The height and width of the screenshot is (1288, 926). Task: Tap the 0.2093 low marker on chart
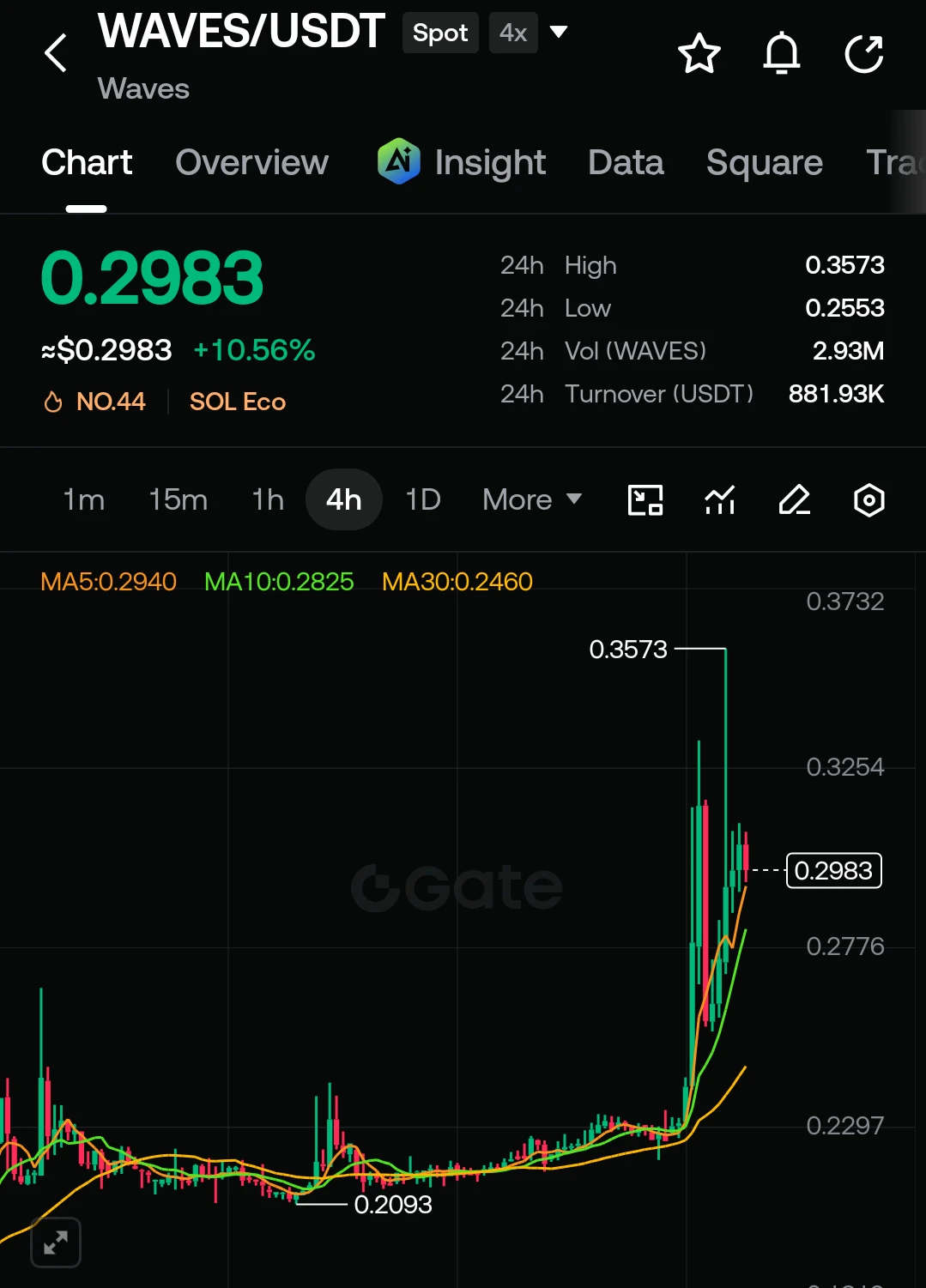pos(393,1205)
